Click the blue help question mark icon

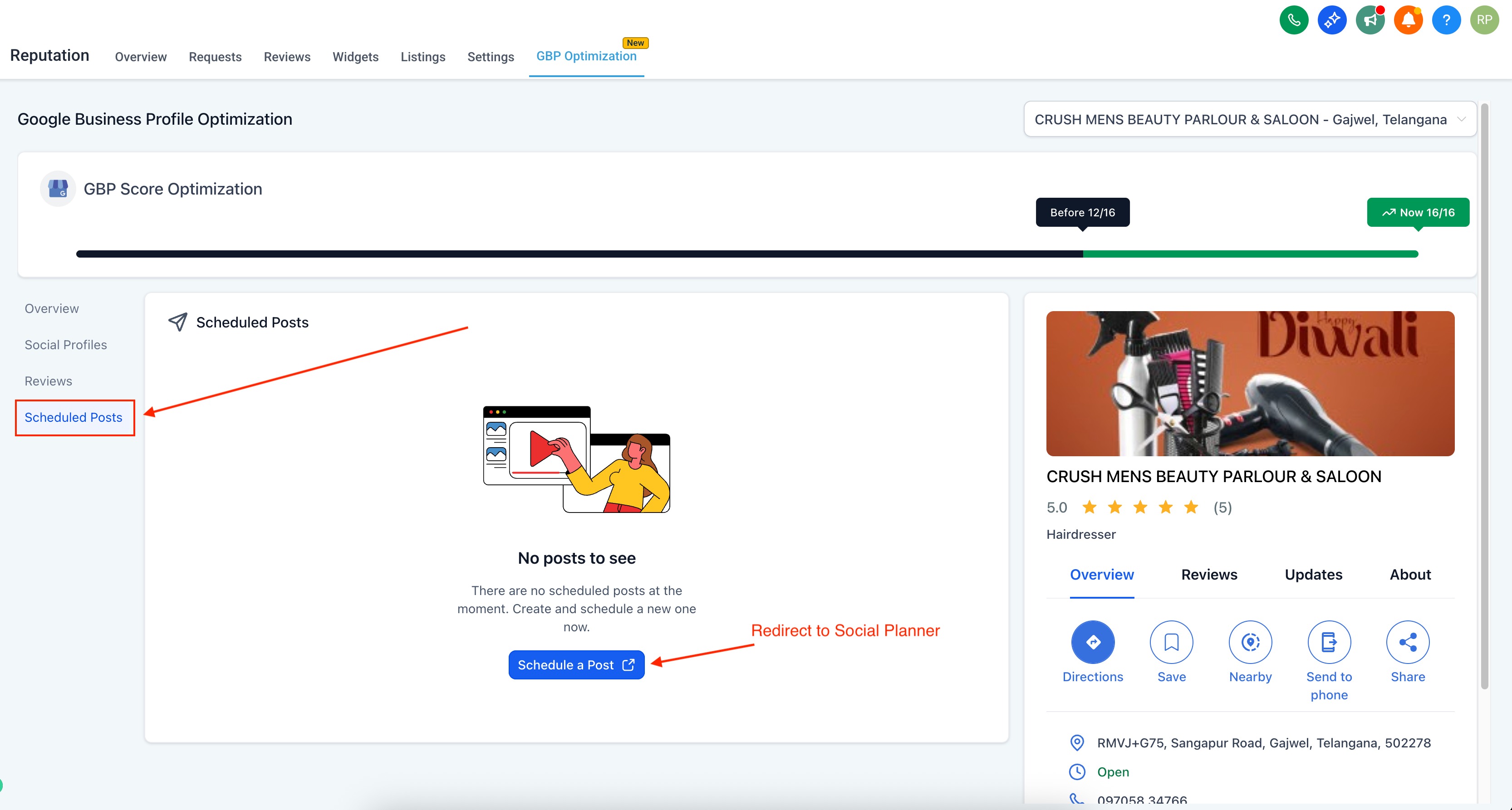tap(1446, 20)
